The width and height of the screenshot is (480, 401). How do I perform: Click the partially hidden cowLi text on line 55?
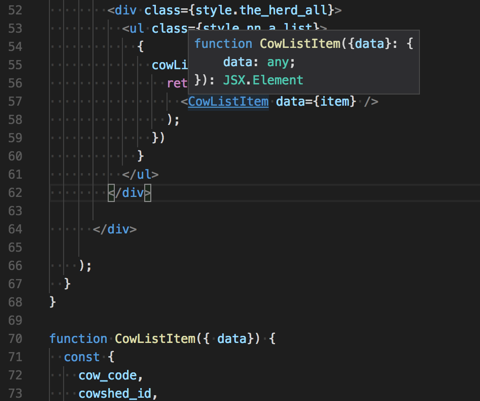click(170, 65)
